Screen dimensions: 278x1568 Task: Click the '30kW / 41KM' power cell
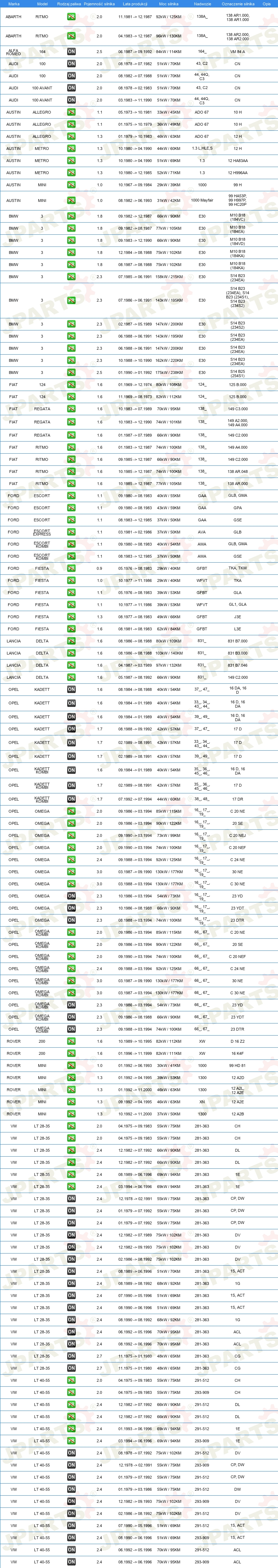169,1066
